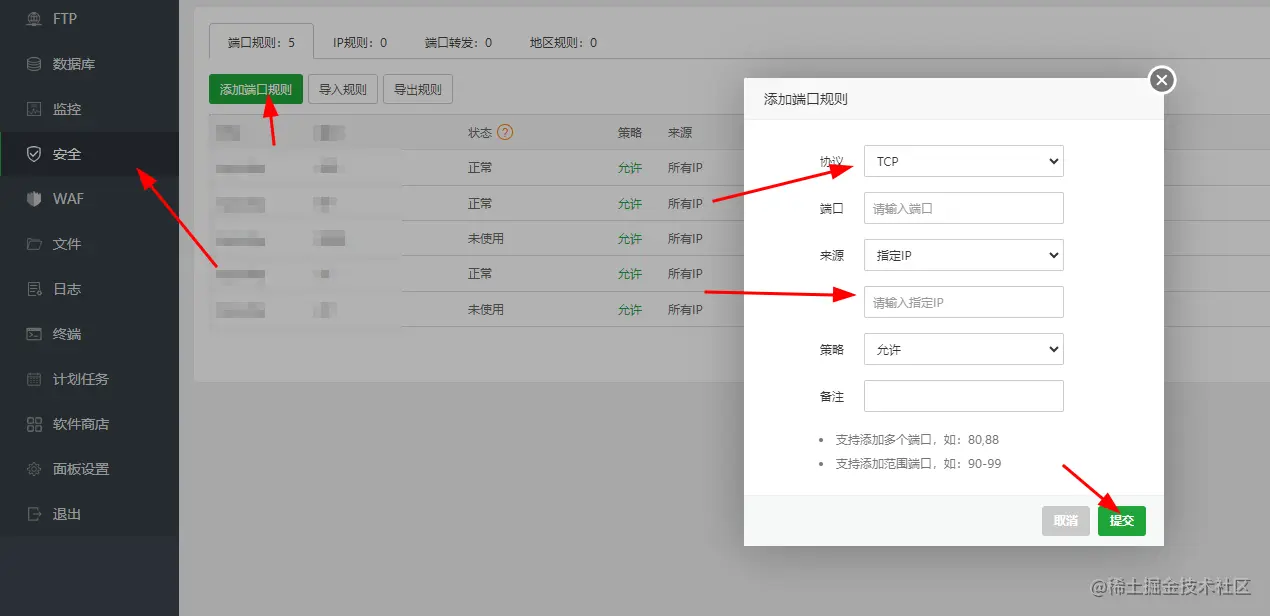
Task: Open 数据库 menu item
Action: [74, 64]
